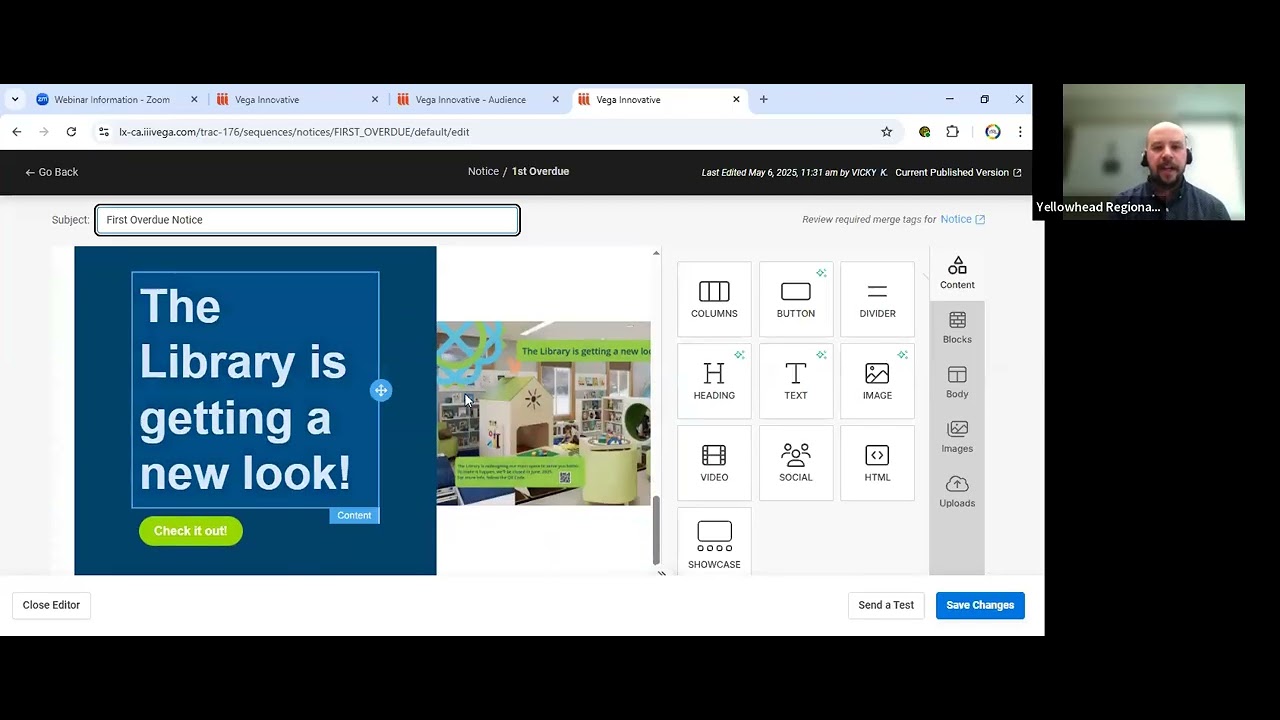Image resolution: width=1280 pixels, height=720 pixels.
Task: Go back in the browser
Action: (x=17, y=132)
